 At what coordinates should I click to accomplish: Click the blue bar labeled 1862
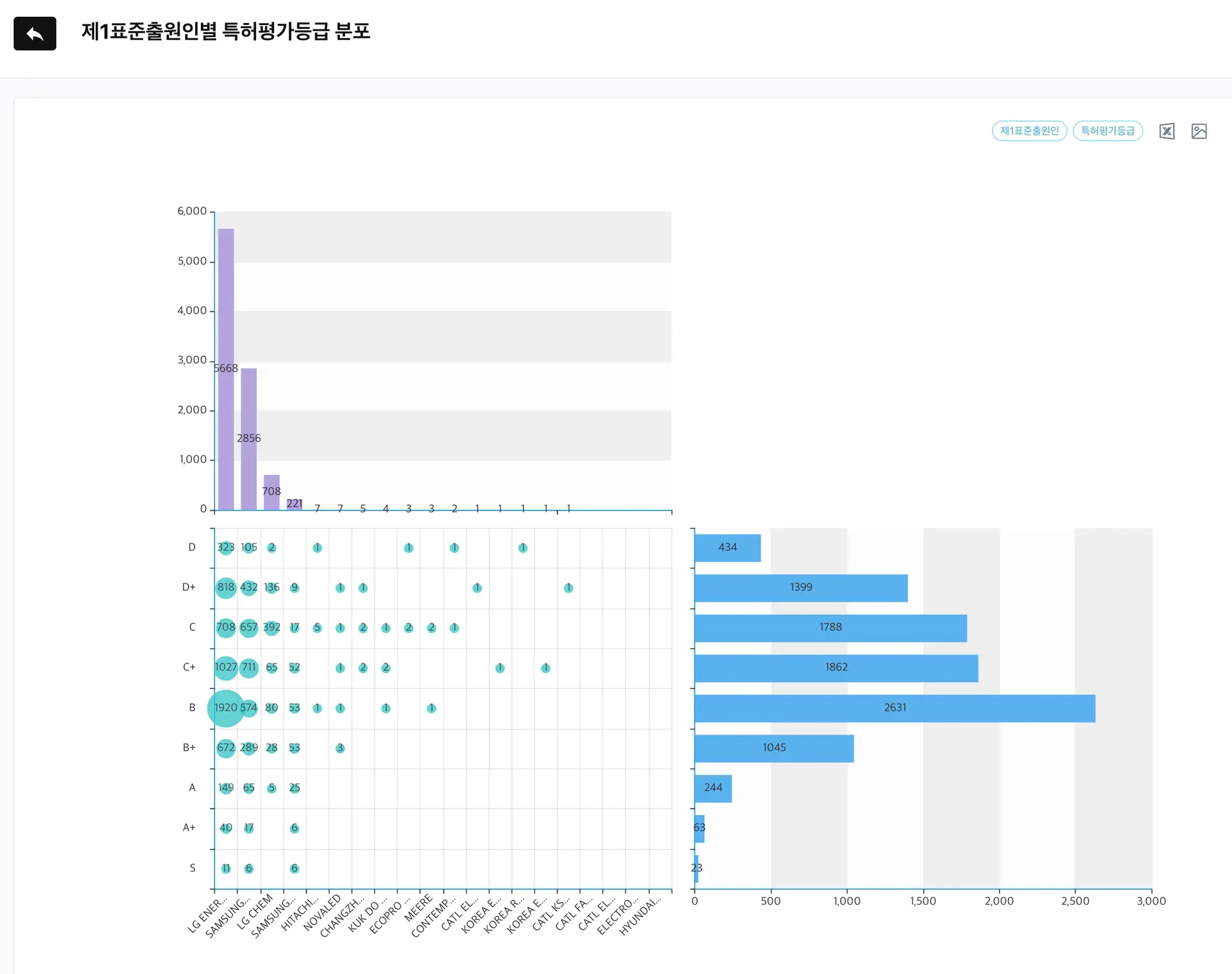[835, 668]
